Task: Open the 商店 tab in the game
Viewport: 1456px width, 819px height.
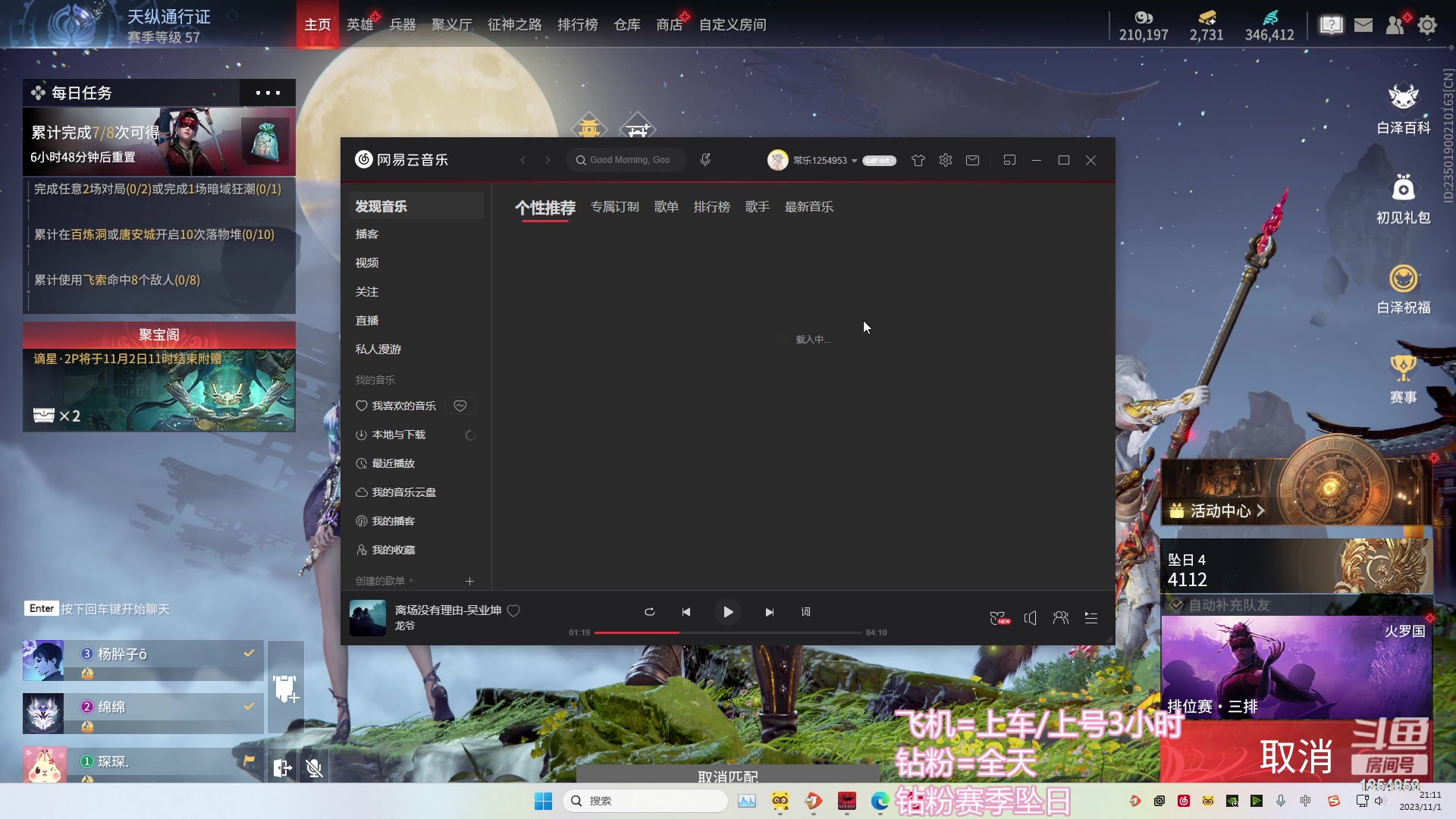Action: pyautogui.click(x=670, y=24)
